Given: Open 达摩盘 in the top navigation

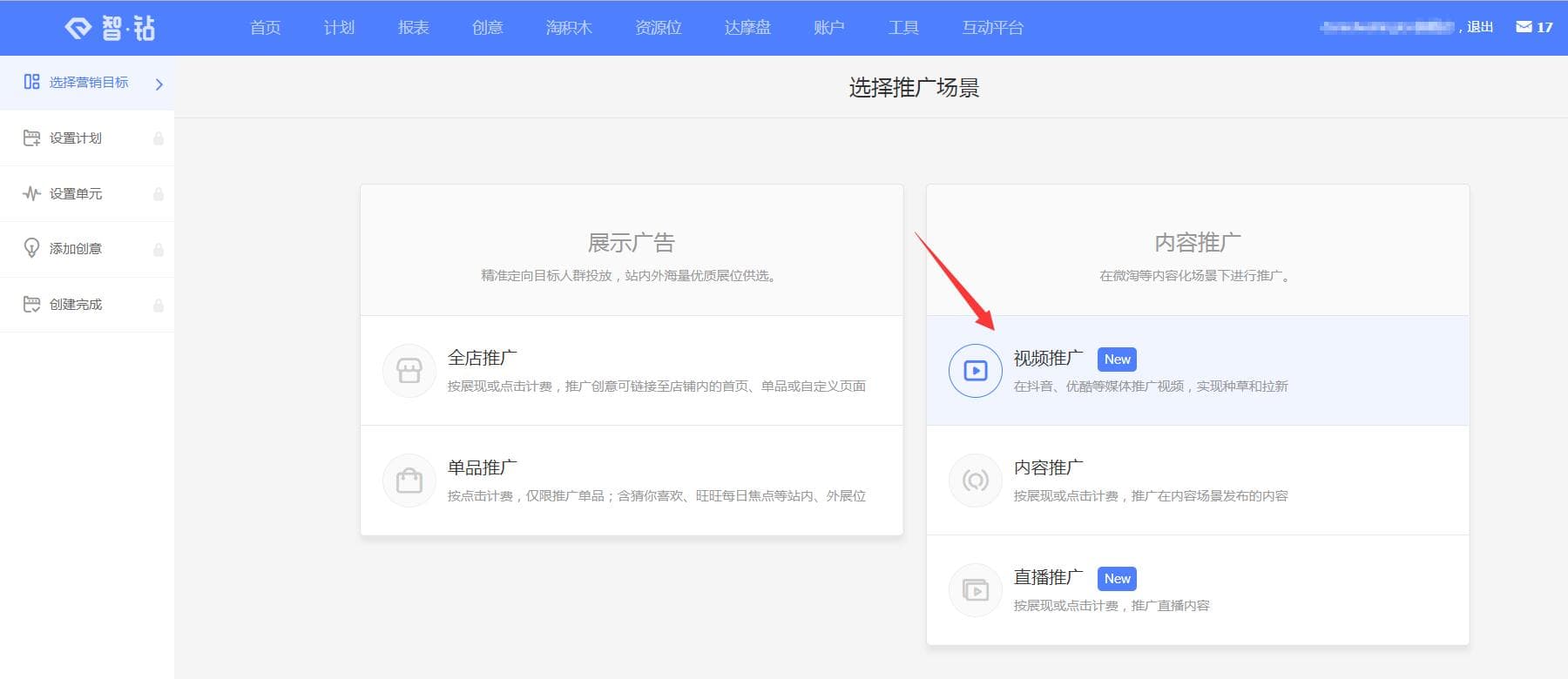Looking at the screenshot, I should coord(747,28).
